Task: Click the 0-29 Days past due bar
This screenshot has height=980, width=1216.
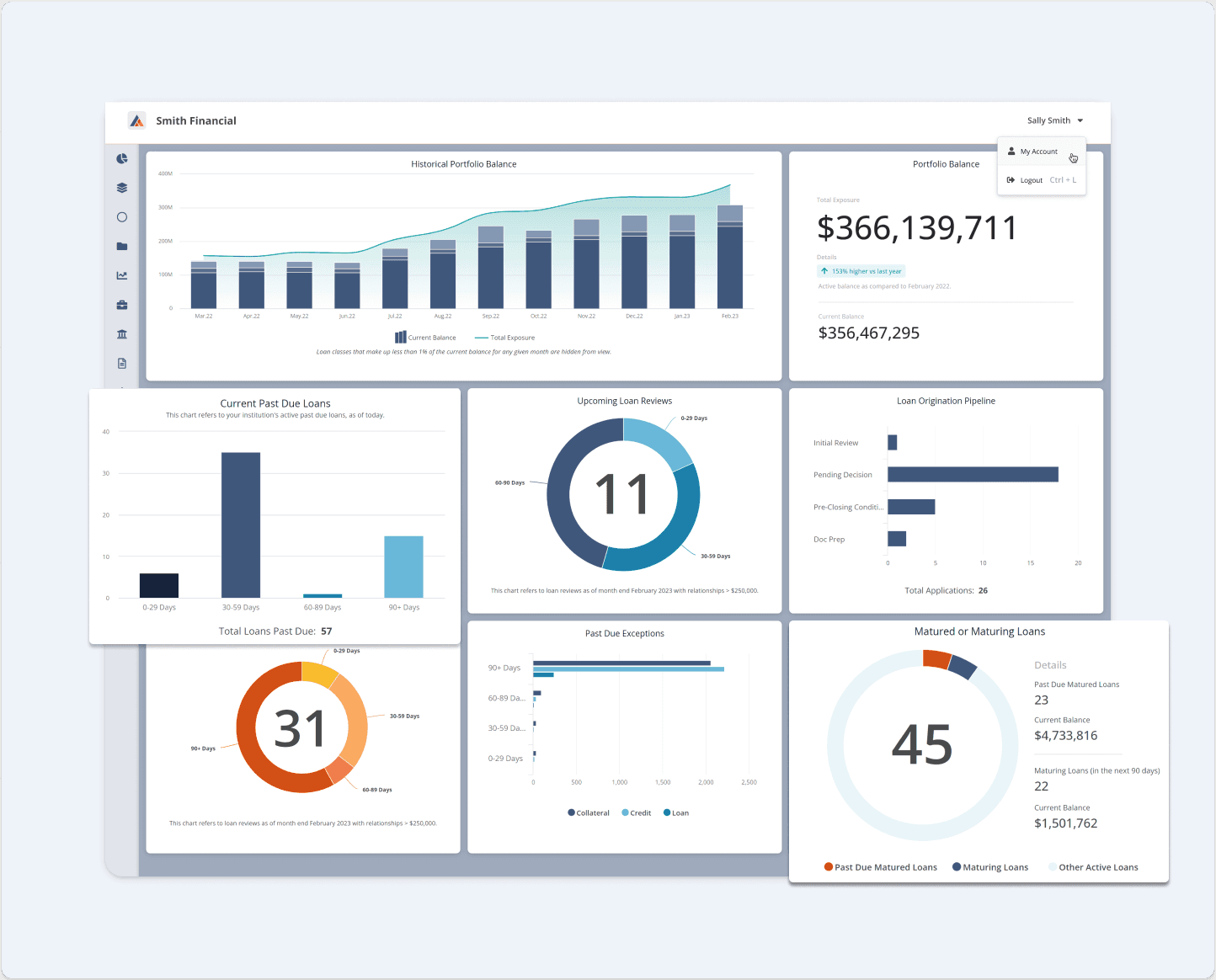Action: click(x=159, y=585)
